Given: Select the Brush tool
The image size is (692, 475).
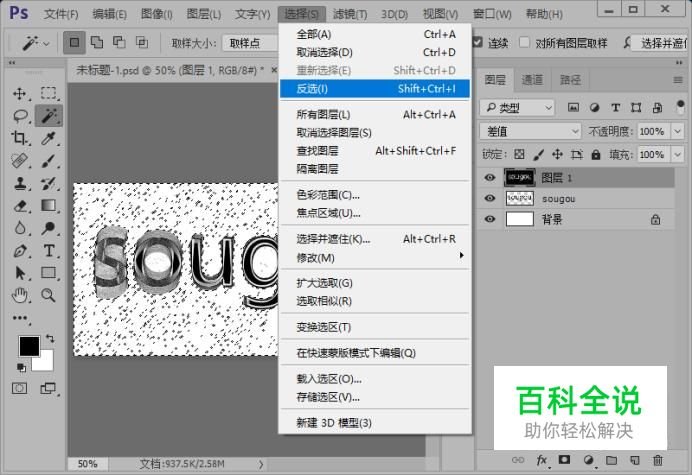Looking at the screenshot, I should coord(48,161).
